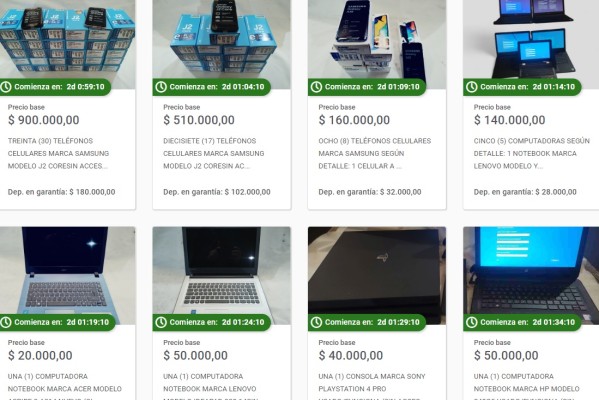The height and width of the screenshot is (400, 599).
Task: Open TREINTA (30) TELÉFONOS listing description
Action: pyautogui.click(x=58, y=154)
